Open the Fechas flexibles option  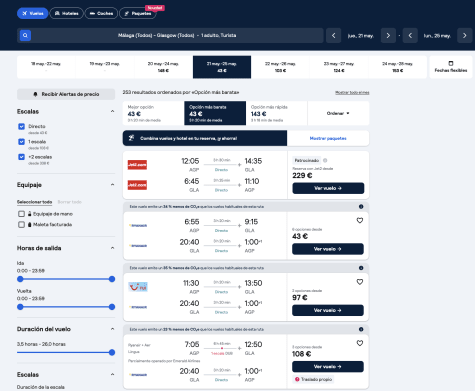click(x=451, y=67)
